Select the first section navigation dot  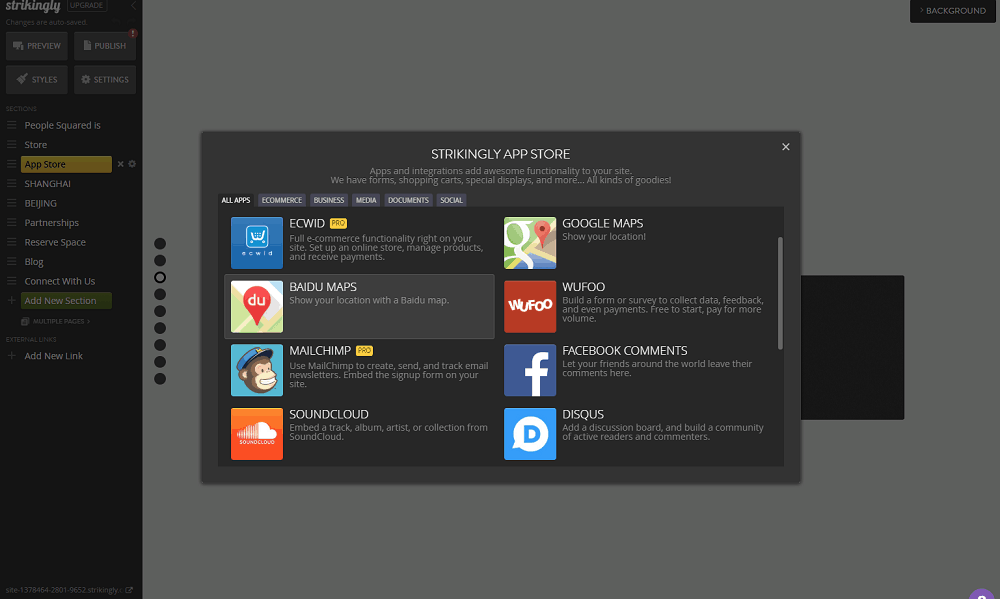(x=160, y=244)
